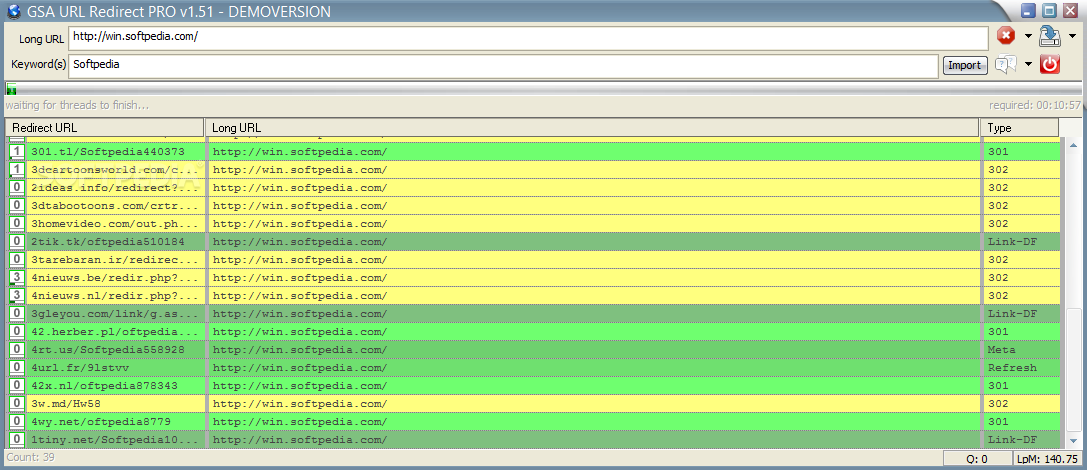The height and width of the screenshot is (470, 1087).
Task: Select the 4rt.us/Softpedia558928 row
Action: click(x=534, y=350)
